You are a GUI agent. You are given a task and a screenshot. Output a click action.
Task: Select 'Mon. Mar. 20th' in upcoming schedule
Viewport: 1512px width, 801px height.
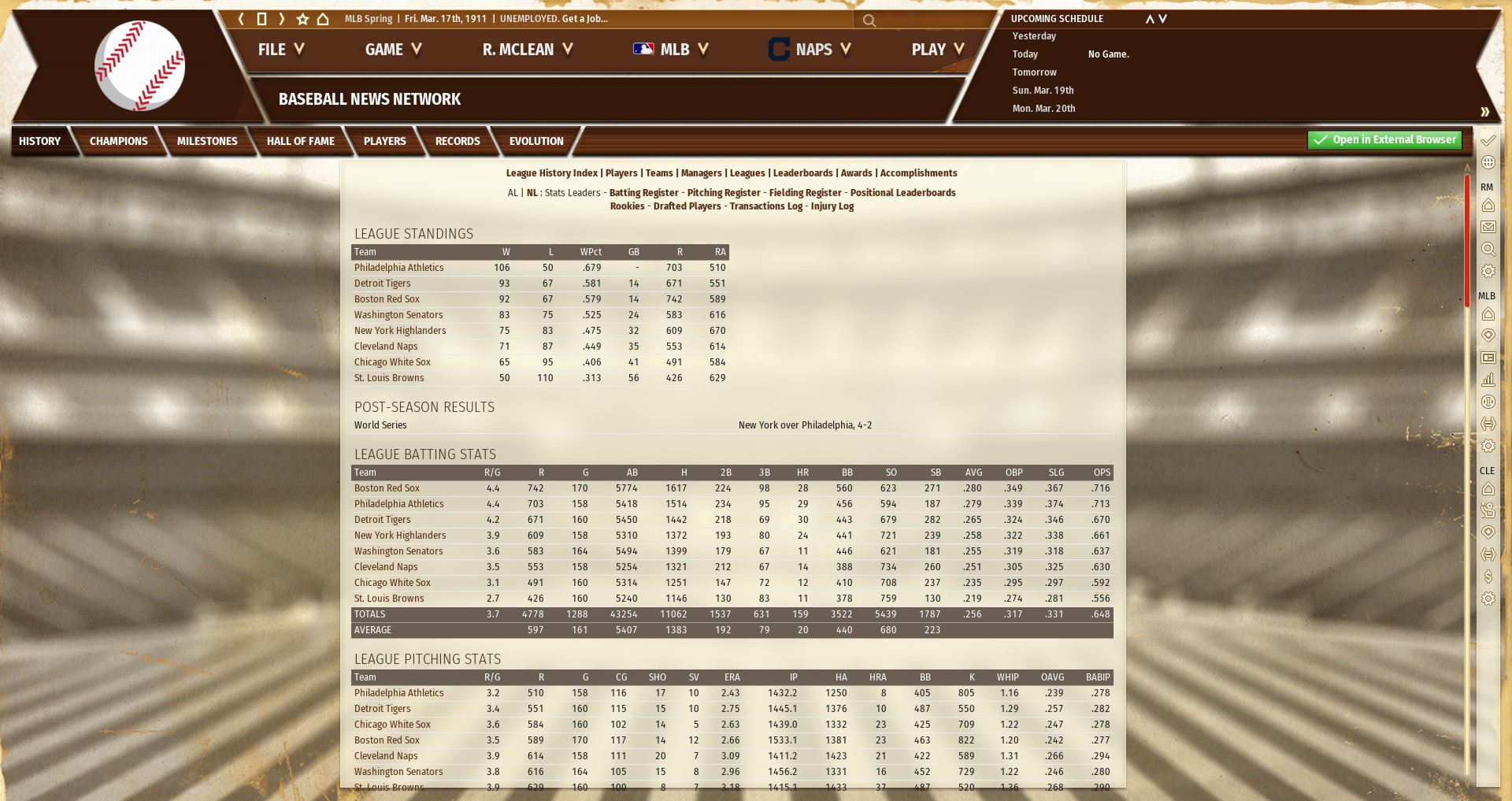(x=1043, y=109)
